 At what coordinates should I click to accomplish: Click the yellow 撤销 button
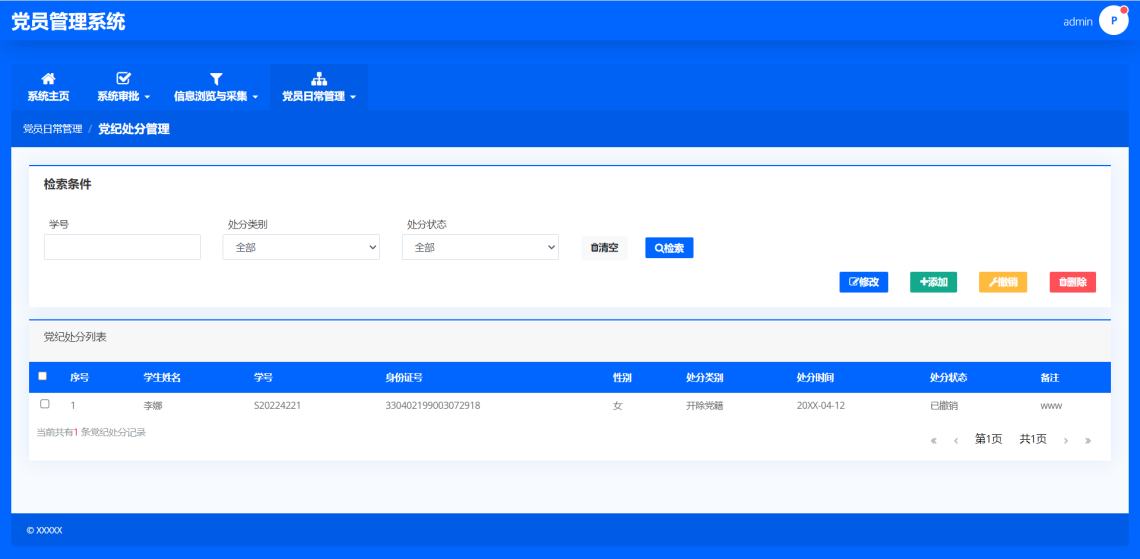1003,282
